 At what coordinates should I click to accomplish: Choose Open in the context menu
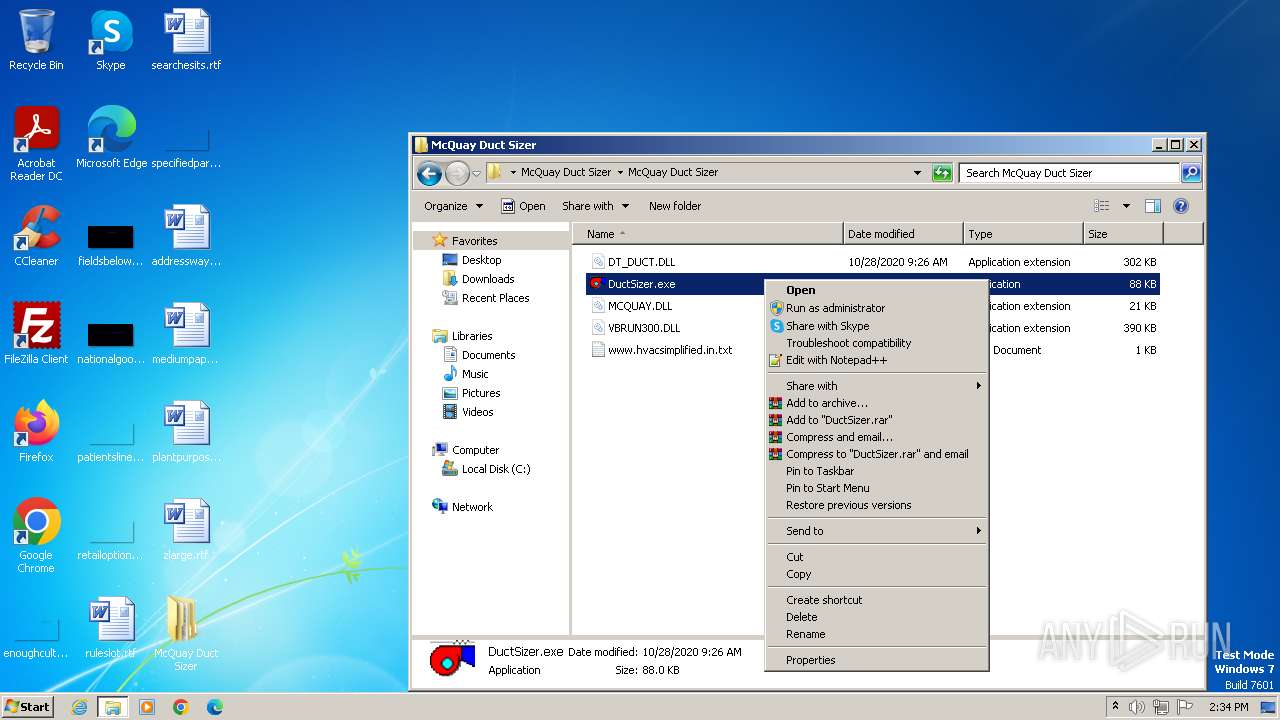coord(877,291)
